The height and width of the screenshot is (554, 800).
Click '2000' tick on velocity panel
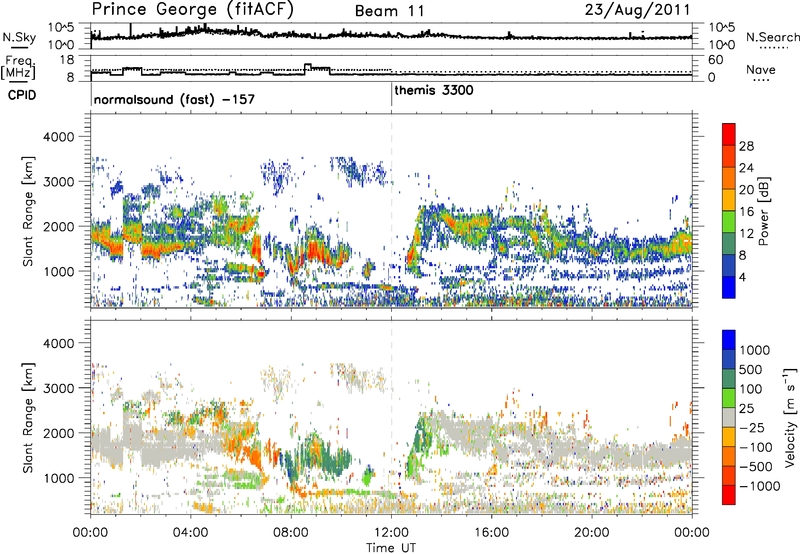pyautogui.click(x=59, y=433)
